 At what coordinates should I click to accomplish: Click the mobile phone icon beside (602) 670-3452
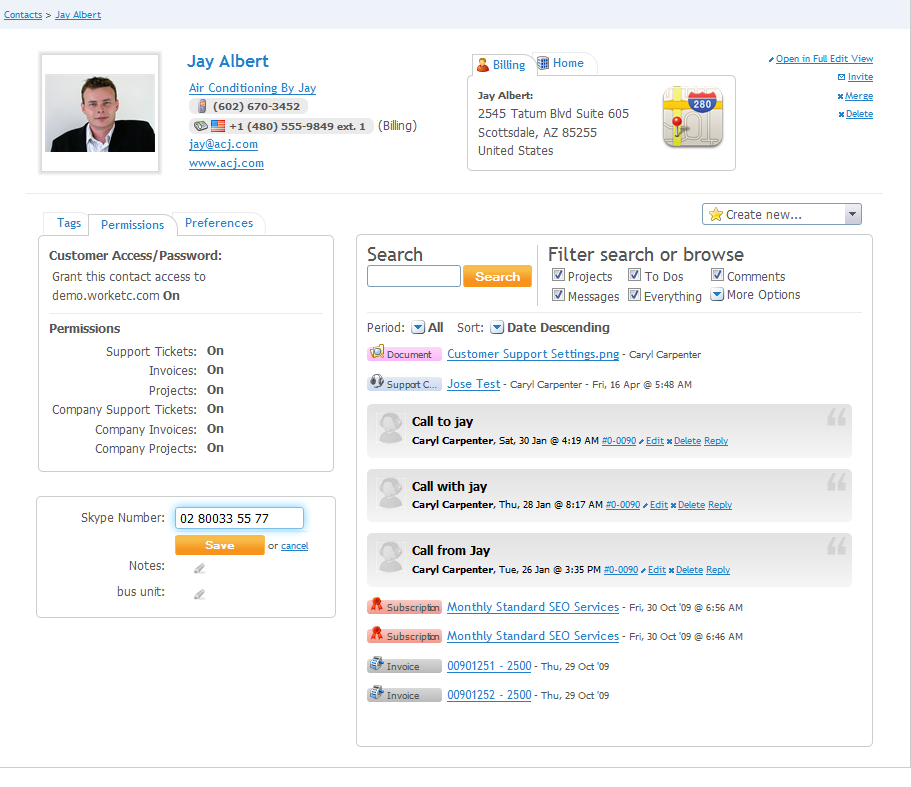tap(201, 106)
